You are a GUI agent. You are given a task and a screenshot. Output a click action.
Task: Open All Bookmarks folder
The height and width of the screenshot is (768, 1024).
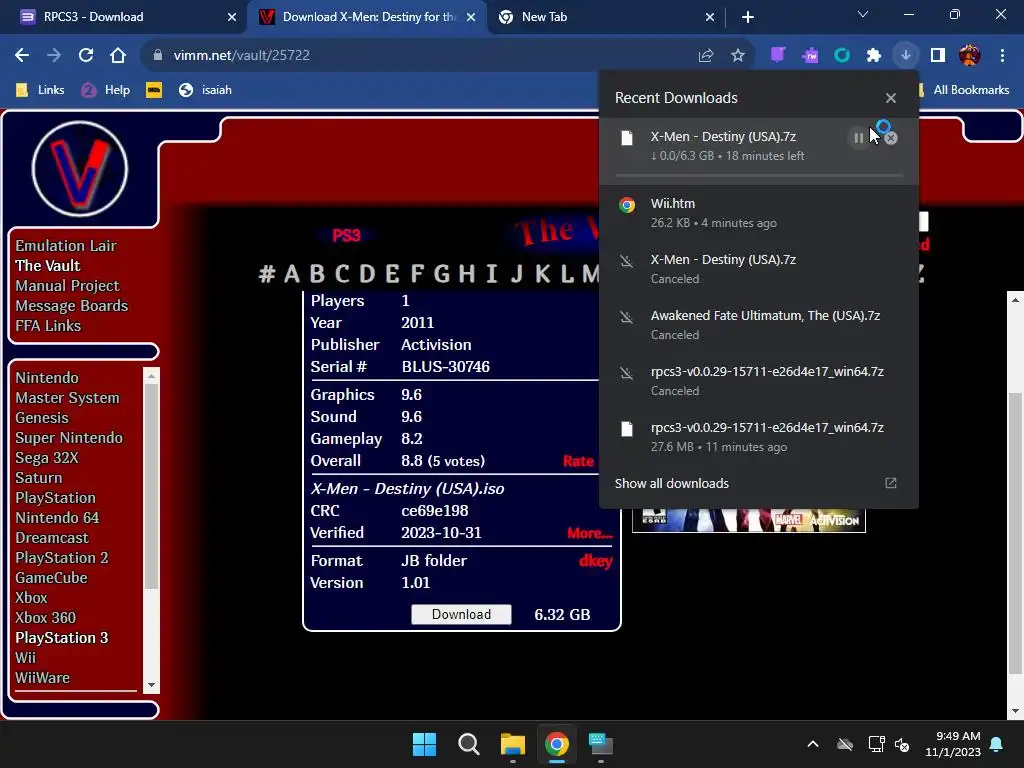965,90
